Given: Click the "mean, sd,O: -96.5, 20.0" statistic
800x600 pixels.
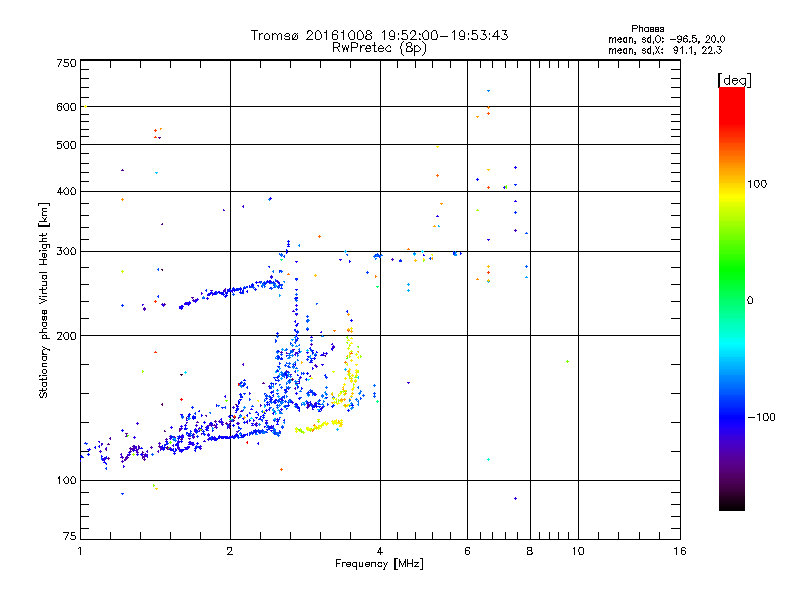Looking at the screenshot, I should (666, 39).
